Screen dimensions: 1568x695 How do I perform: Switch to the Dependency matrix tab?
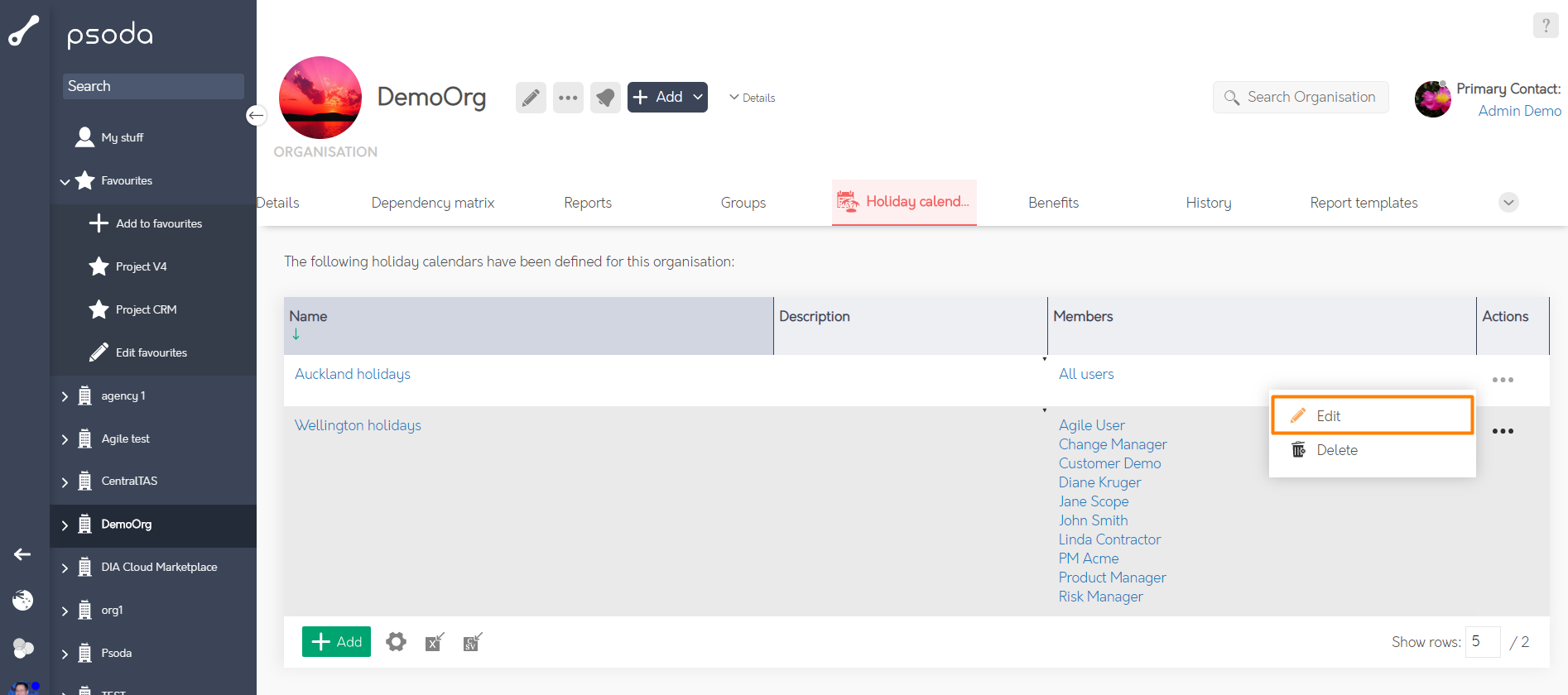point(432,203)
